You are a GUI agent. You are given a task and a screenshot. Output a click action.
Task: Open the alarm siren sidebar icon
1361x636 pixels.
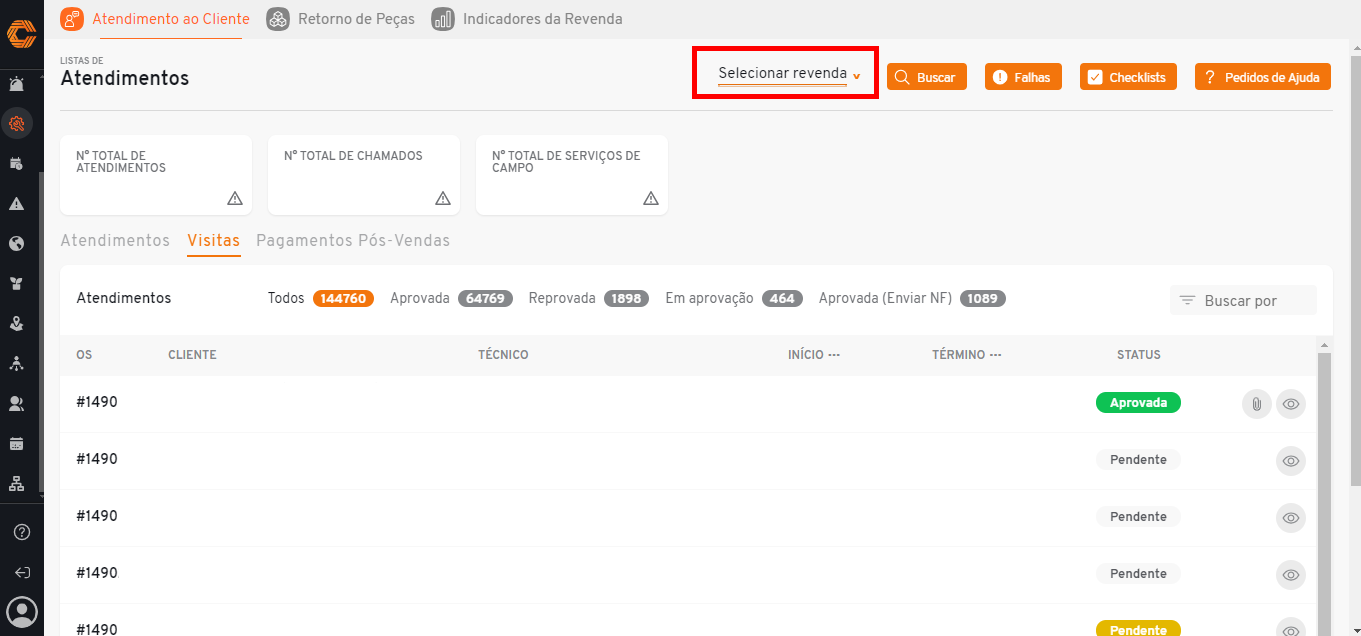tap(17, 84)
